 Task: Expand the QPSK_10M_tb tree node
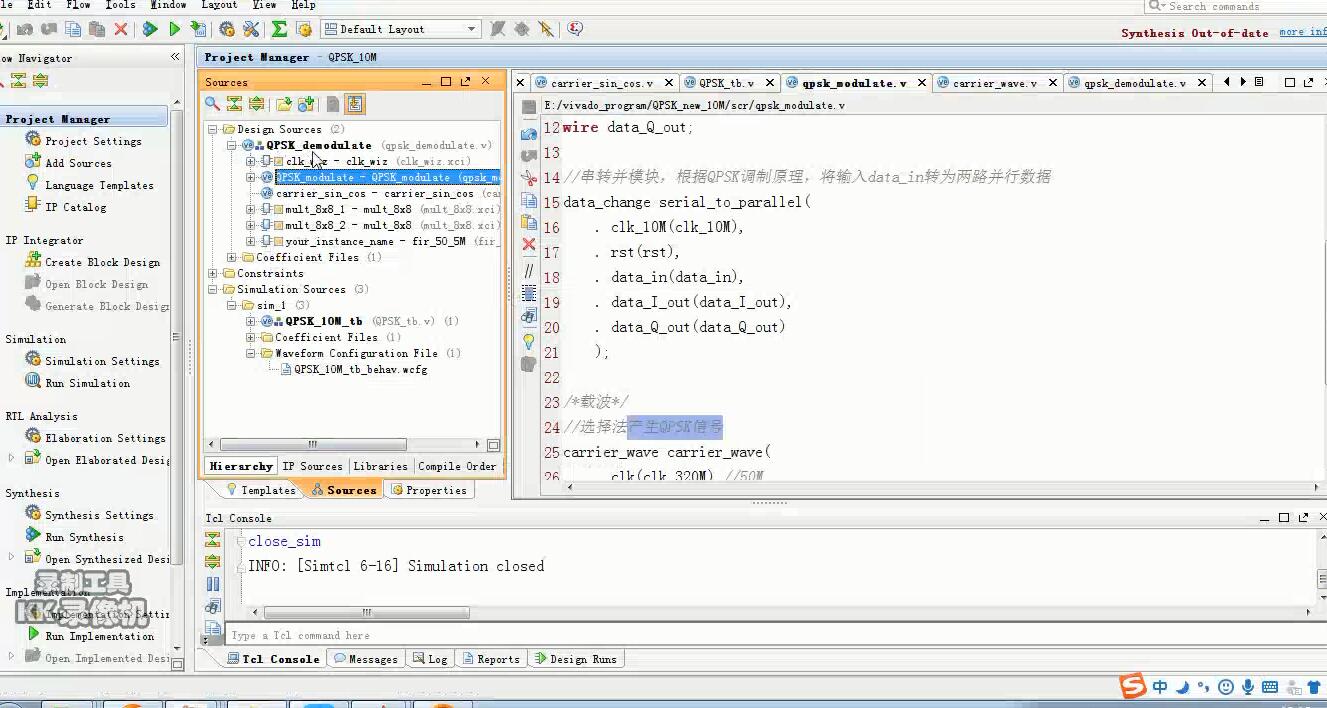point(251,322)
